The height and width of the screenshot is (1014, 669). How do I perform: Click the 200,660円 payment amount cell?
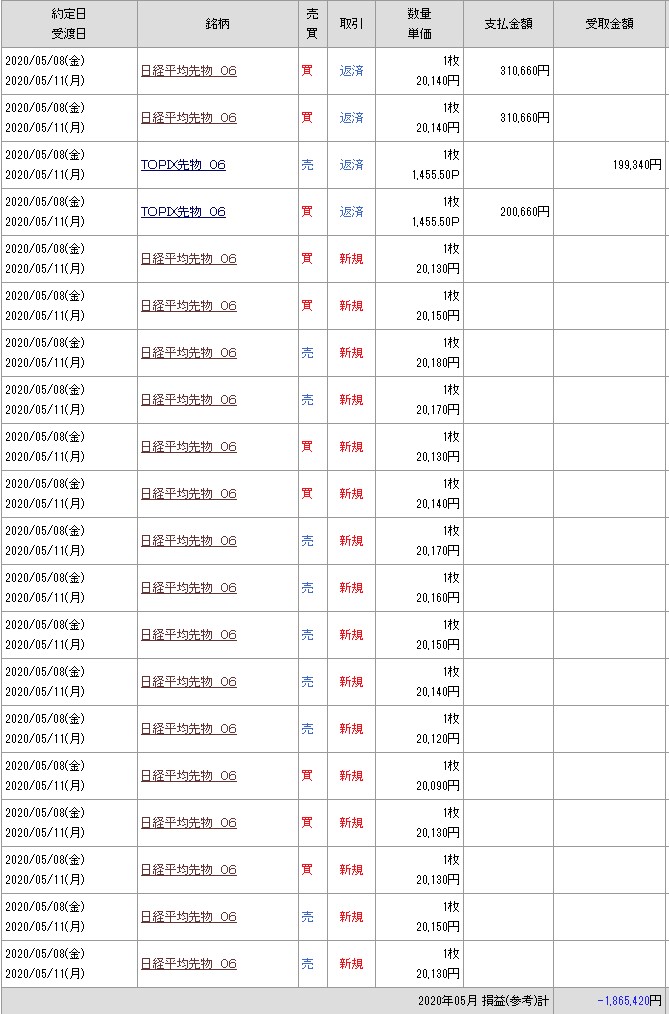tap(525, 212)
